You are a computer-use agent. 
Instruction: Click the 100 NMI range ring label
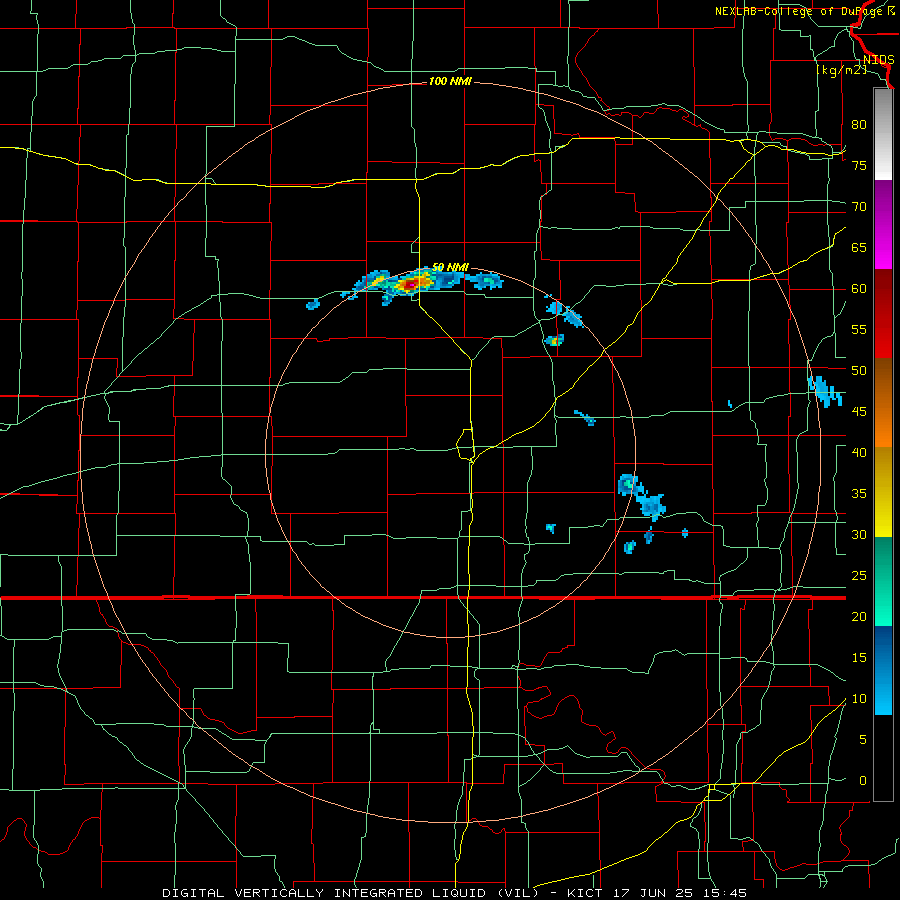point(450,82)
